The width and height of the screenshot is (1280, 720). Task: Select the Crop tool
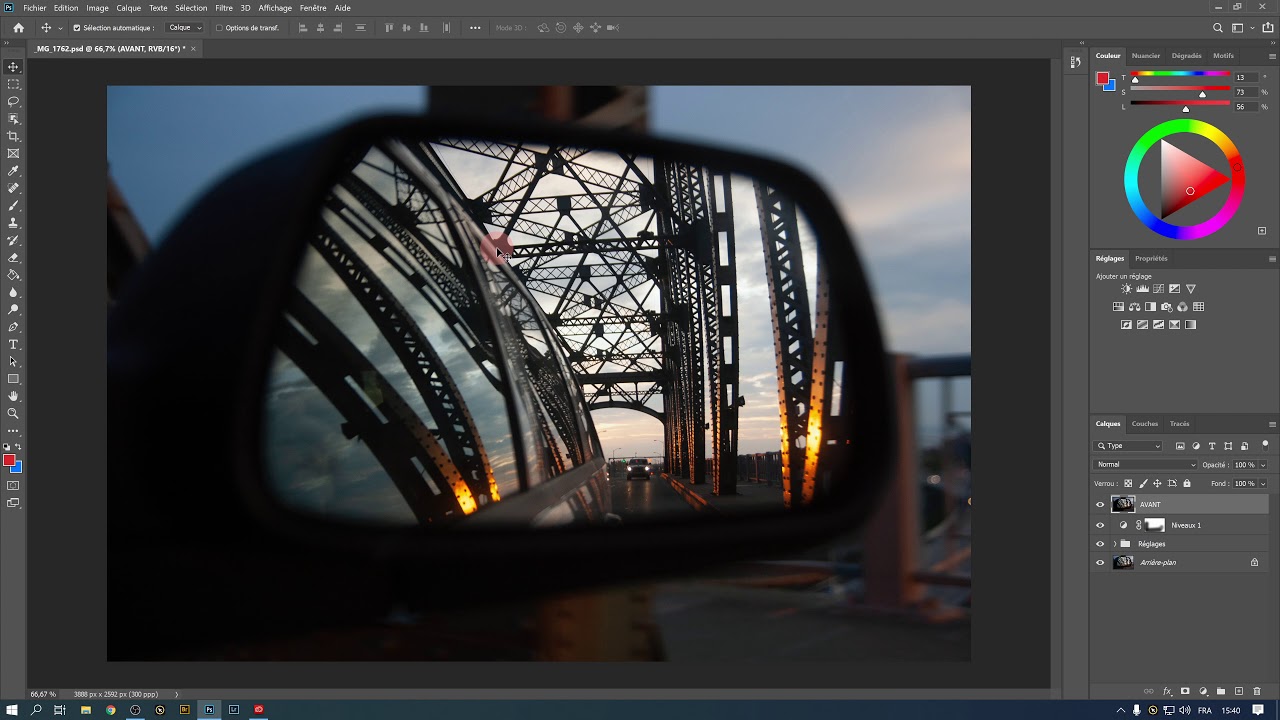coord(13,136)
